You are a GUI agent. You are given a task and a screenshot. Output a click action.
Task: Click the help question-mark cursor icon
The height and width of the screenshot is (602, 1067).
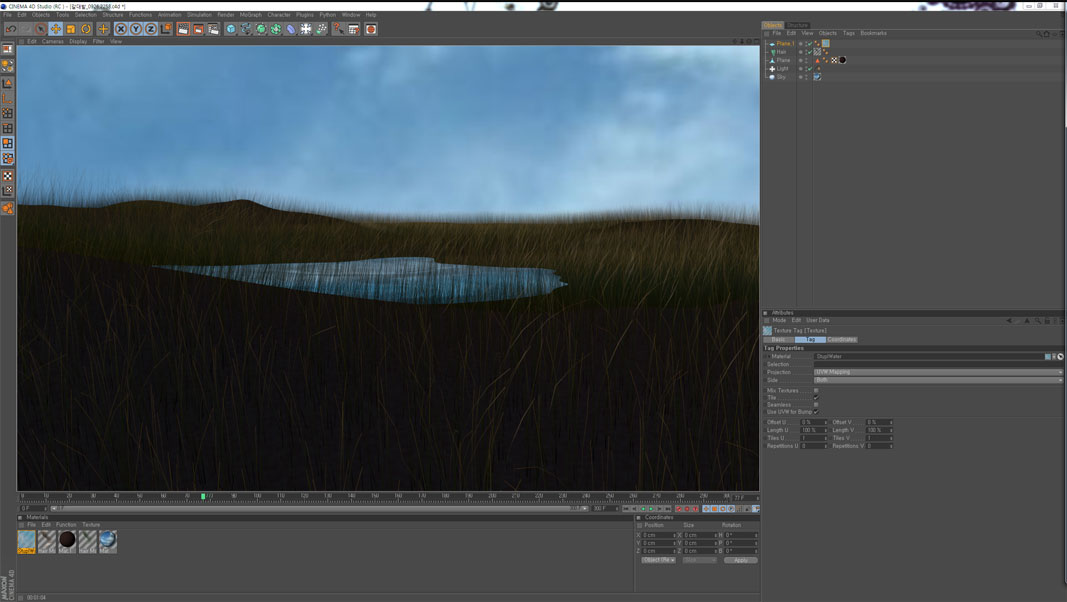[338, 29]
